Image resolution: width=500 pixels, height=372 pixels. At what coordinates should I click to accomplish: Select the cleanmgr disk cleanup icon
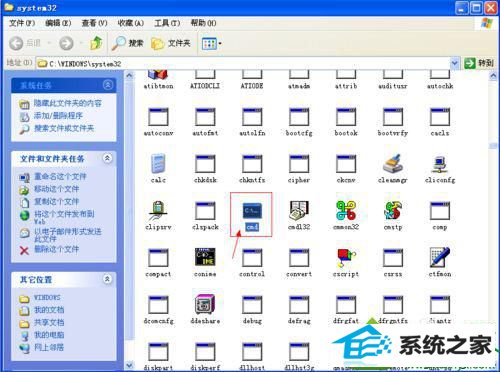coord(393,163)
